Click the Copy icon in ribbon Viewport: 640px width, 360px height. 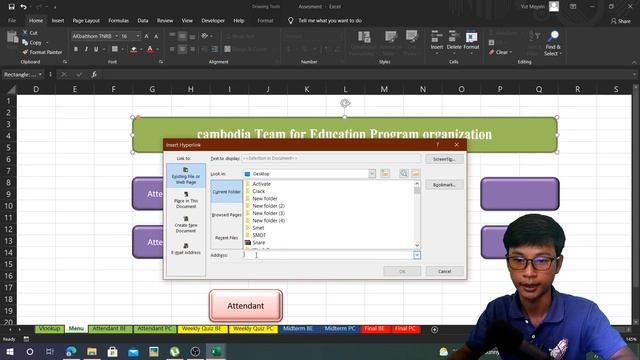click(x=25, y=42)
